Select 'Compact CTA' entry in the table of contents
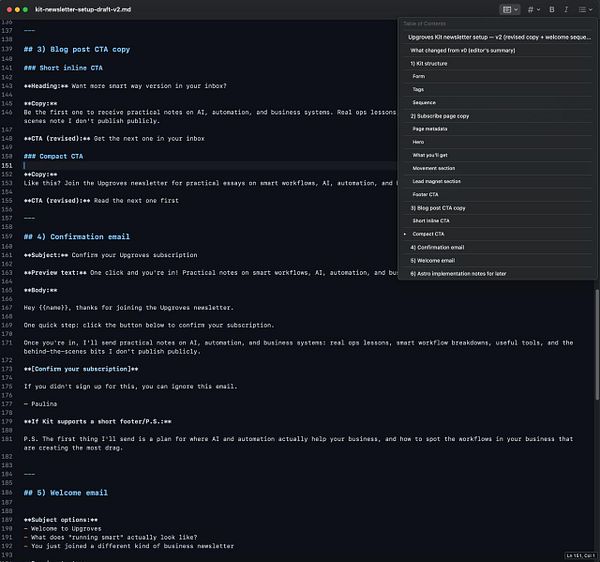600x562 pixels. click(x=428, y=234)
